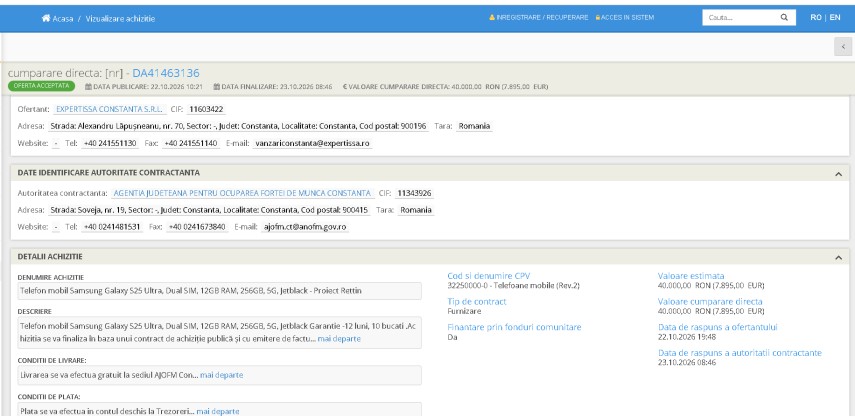
Task: Open Acces in sistem login link
Action: point(624,17)
